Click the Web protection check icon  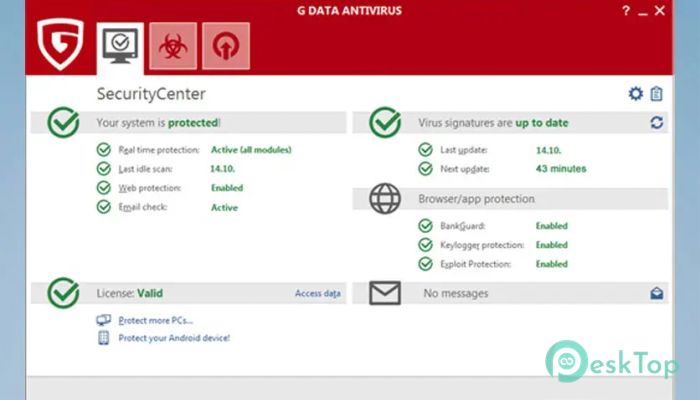(x=104, y=188)
